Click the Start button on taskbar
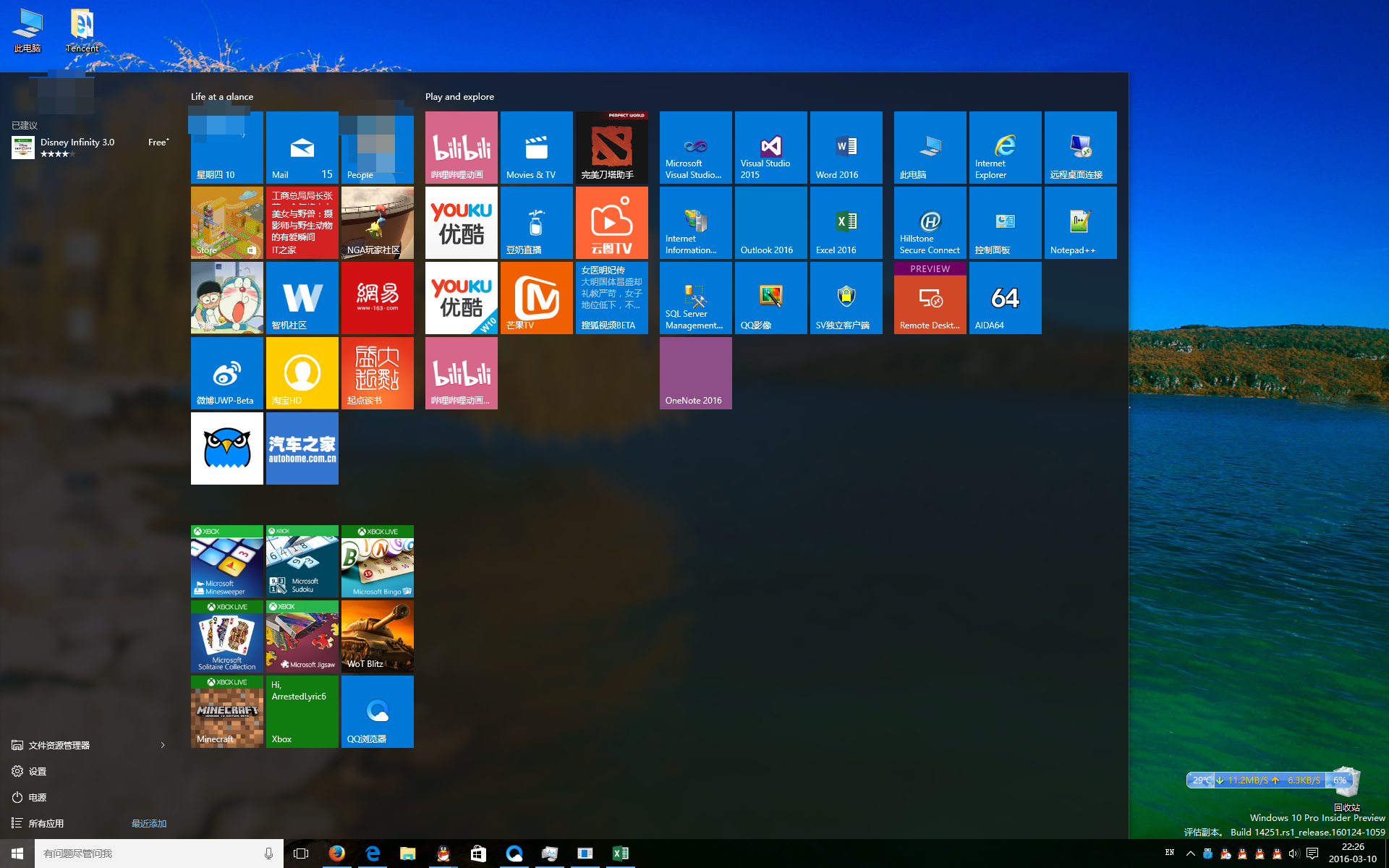 coord(17,854)
